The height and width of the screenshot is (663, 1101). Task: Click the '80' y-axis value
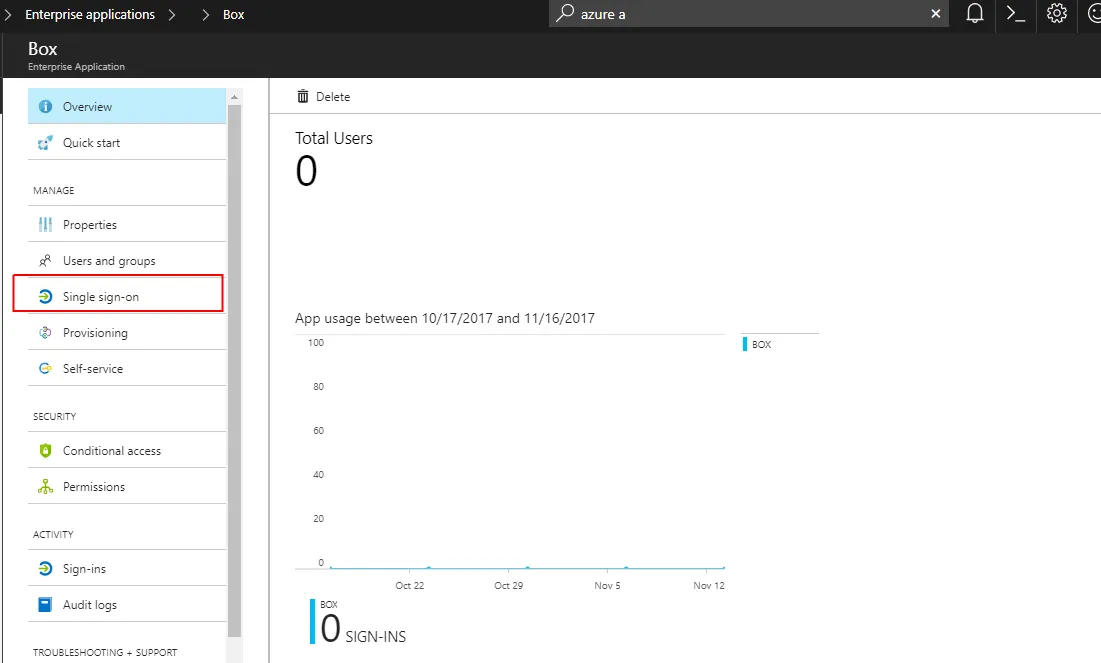tap(319, 387)
